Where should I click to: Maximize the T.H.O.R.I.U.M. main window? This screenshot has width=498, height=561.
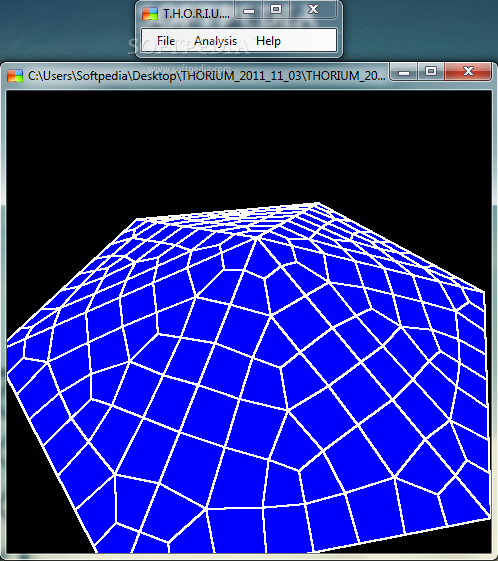[x=276, y=10]
